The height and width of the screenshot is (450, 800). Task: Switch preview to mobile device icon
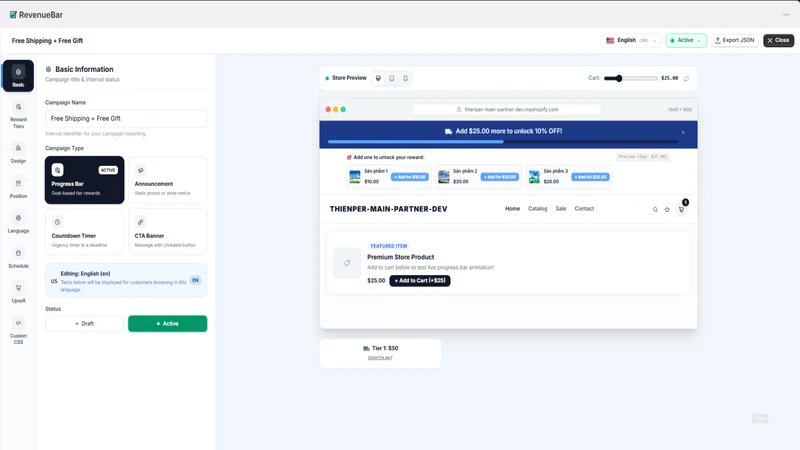click(x=406, y=78)
